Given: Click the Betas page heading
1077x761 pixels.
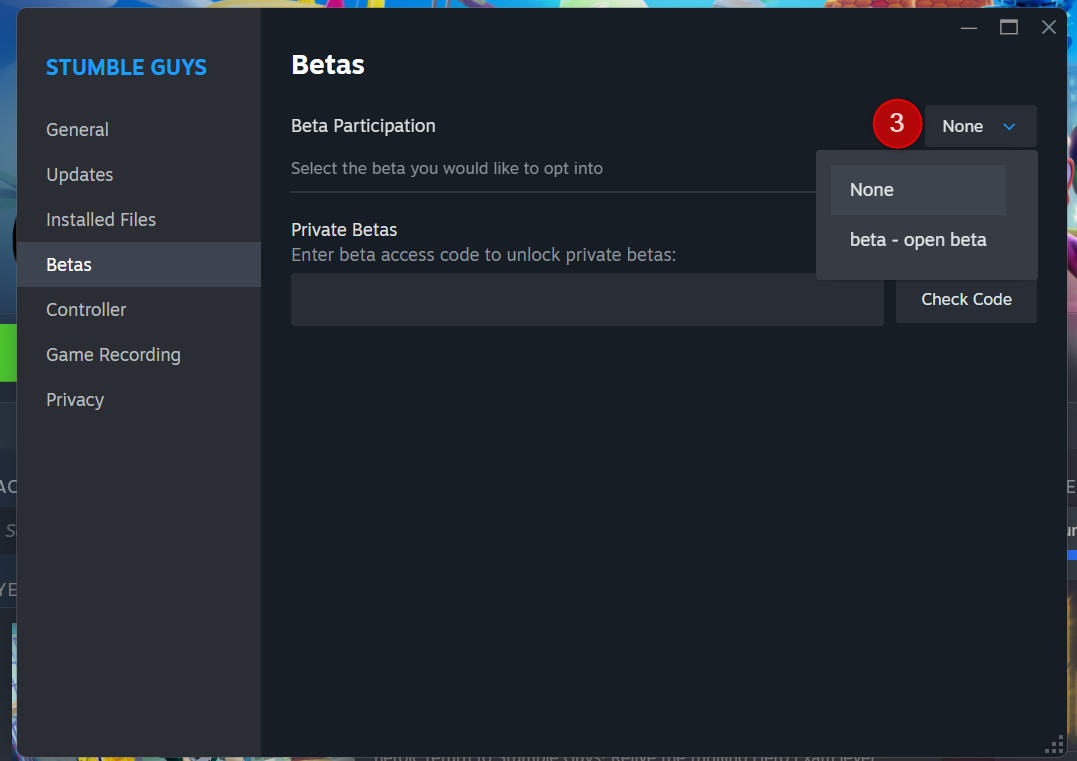Looking at the screenshot, I should click(x=328, y=65).
